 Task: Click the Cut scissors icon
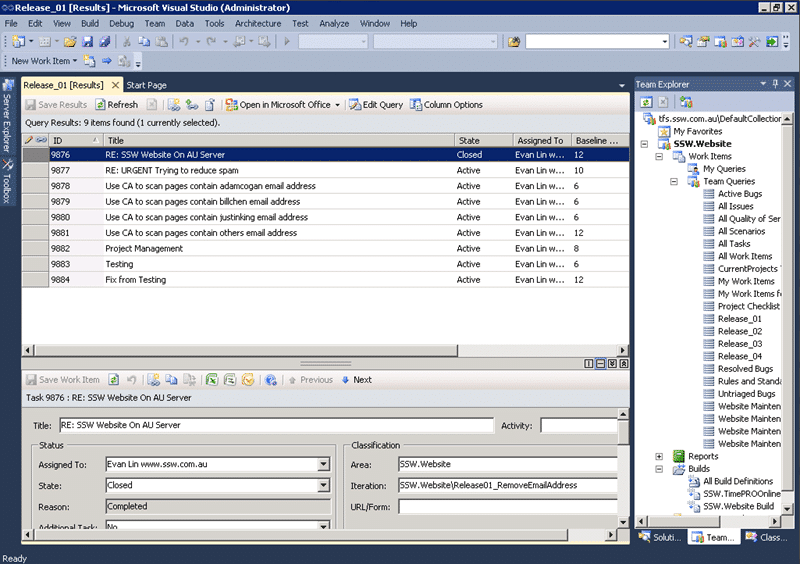(127, 41)
